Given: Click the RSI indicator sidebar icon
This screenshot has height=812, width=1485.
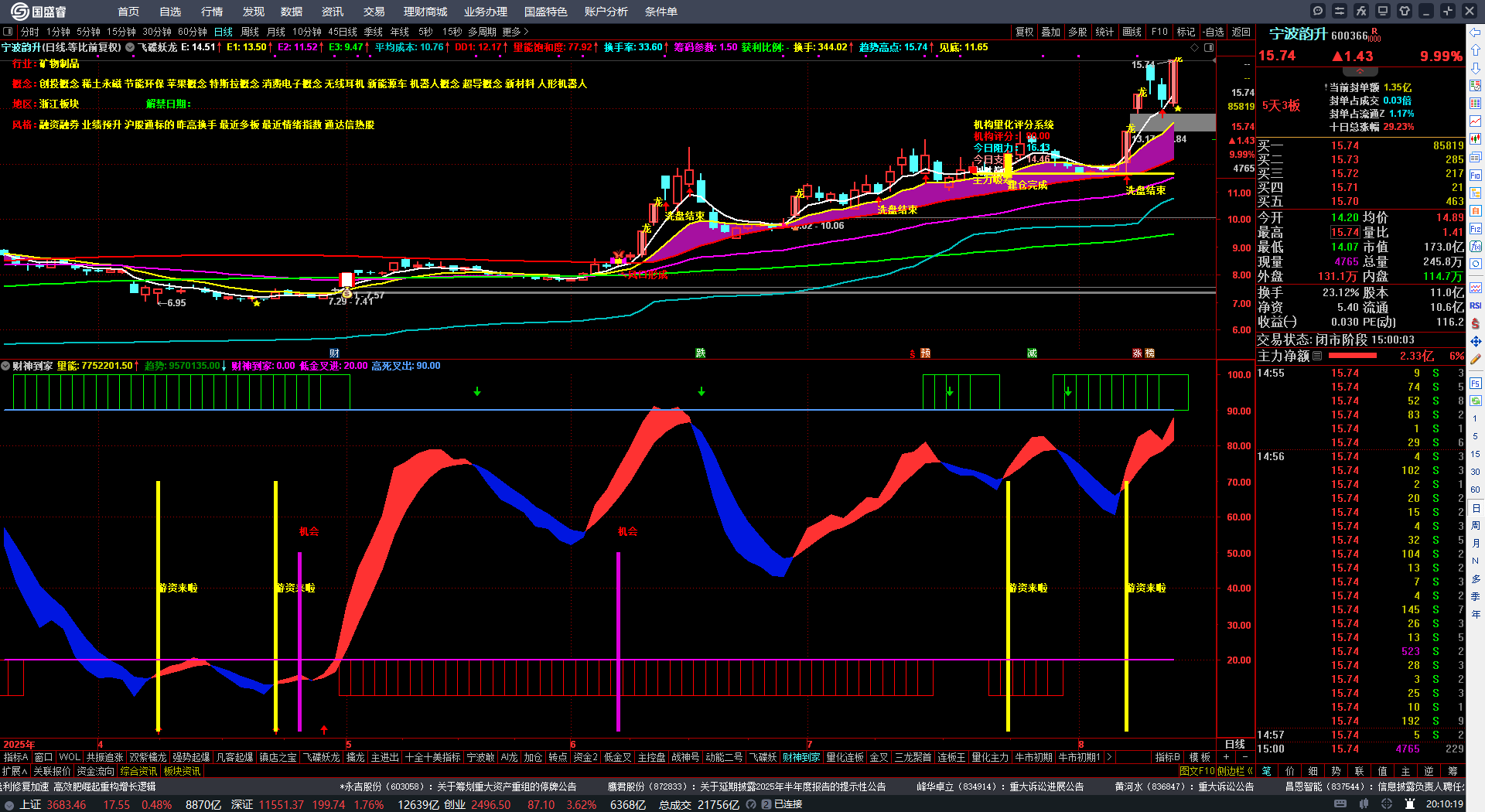Looking at the screenshot, I should 1476,305.
